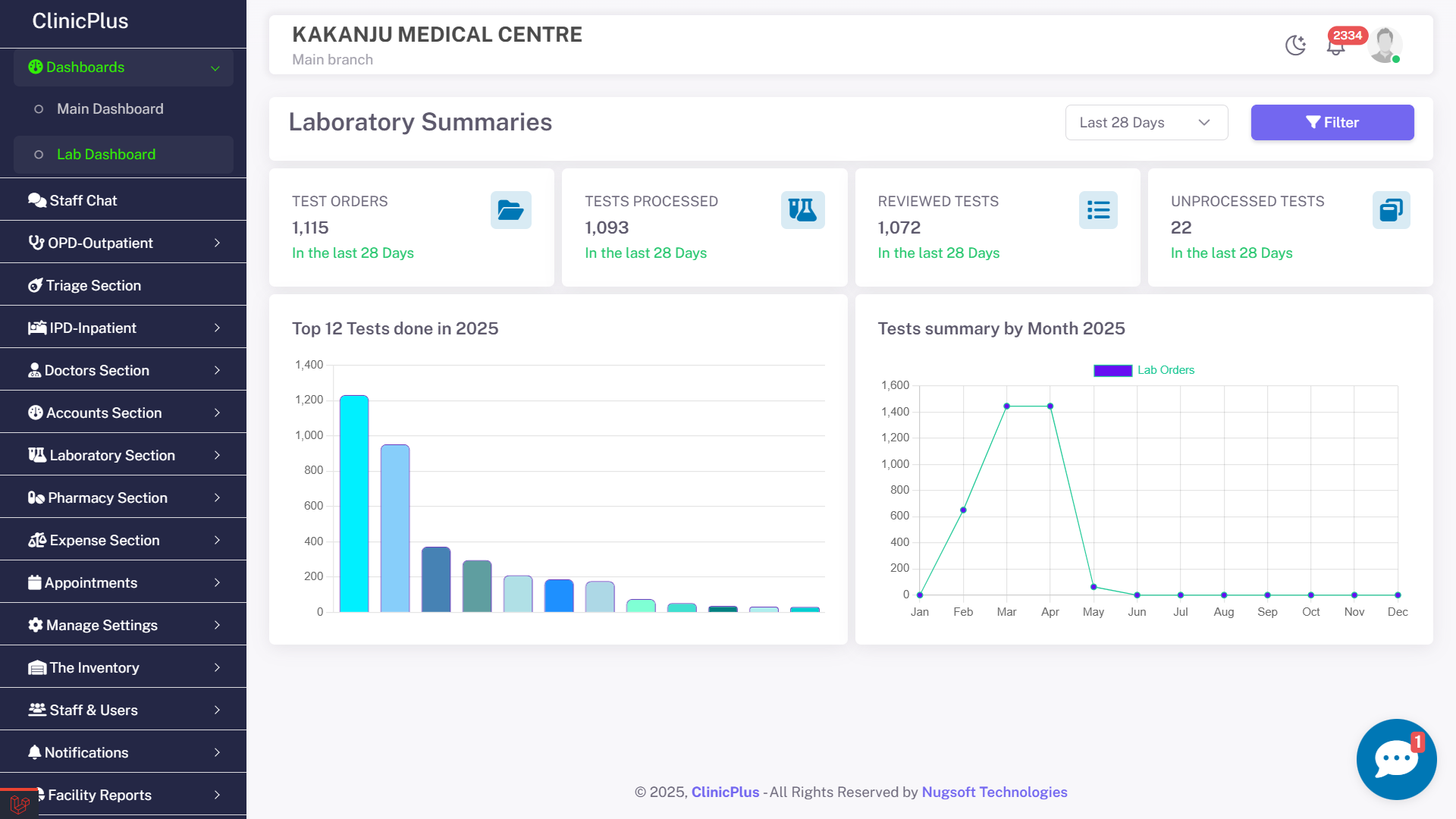This screenshot has height=819, width=1456.
Task: Click the Unprocessed Tests copy icon
Action: (x=1391, y=210)
